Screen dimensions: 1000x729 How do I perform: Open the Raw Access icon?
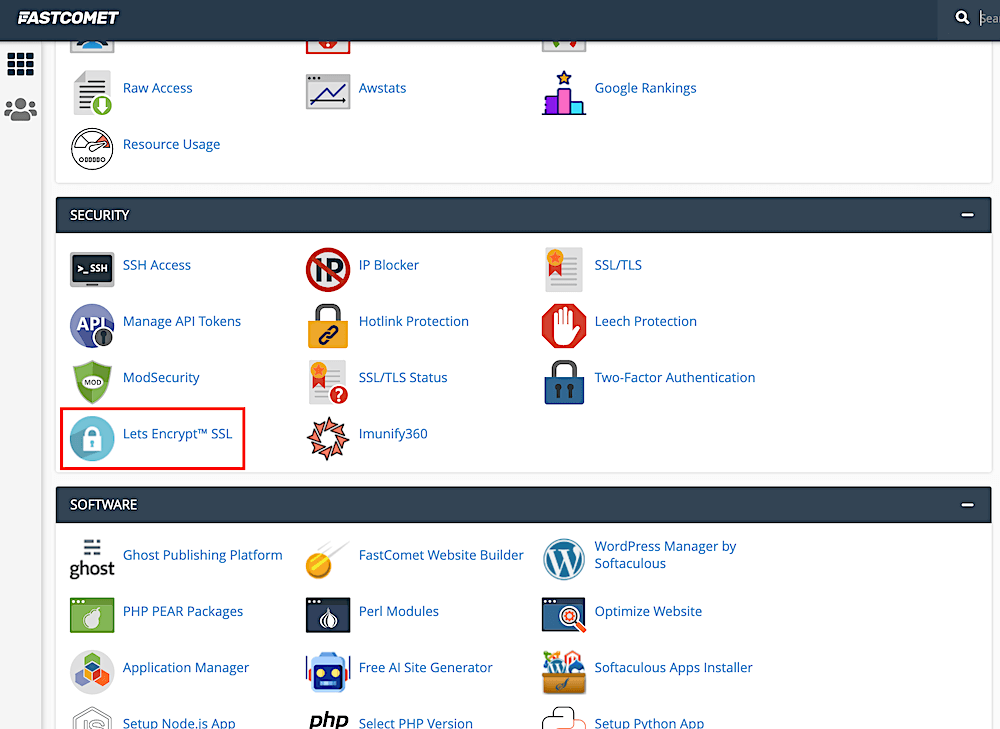92,92
